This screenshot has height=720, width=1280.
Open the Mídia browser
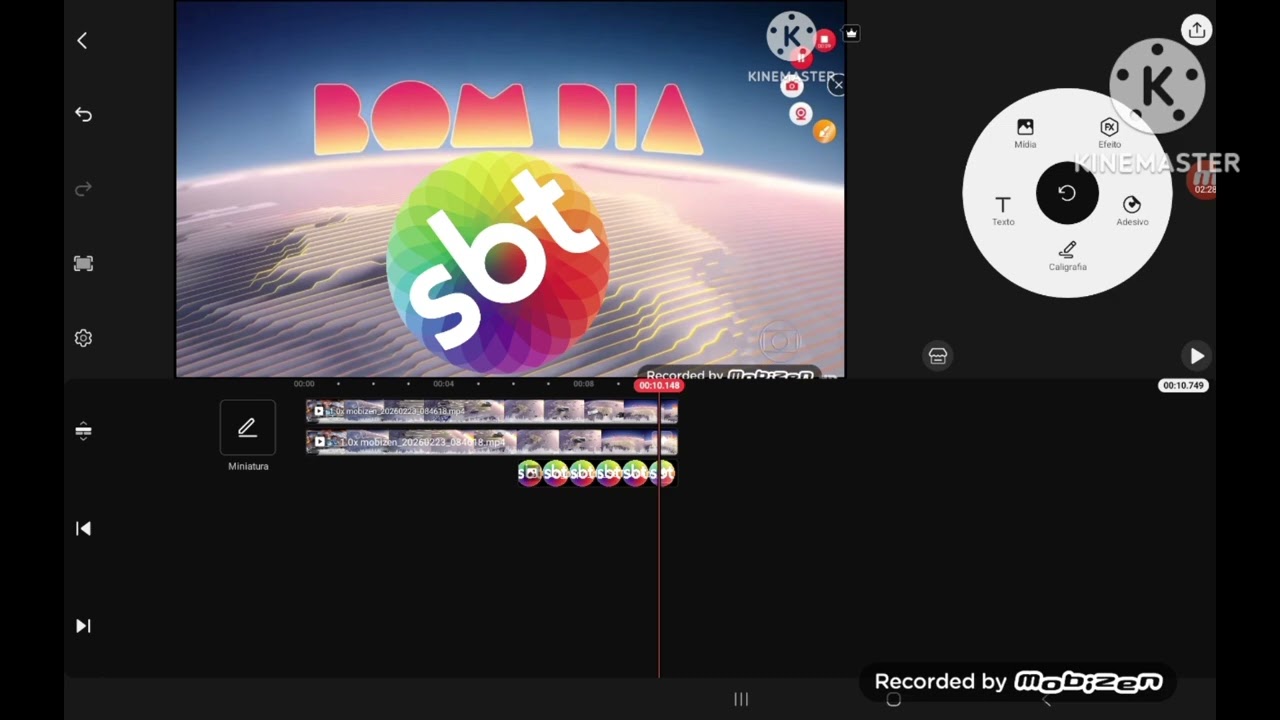[x=1025, y=132]
